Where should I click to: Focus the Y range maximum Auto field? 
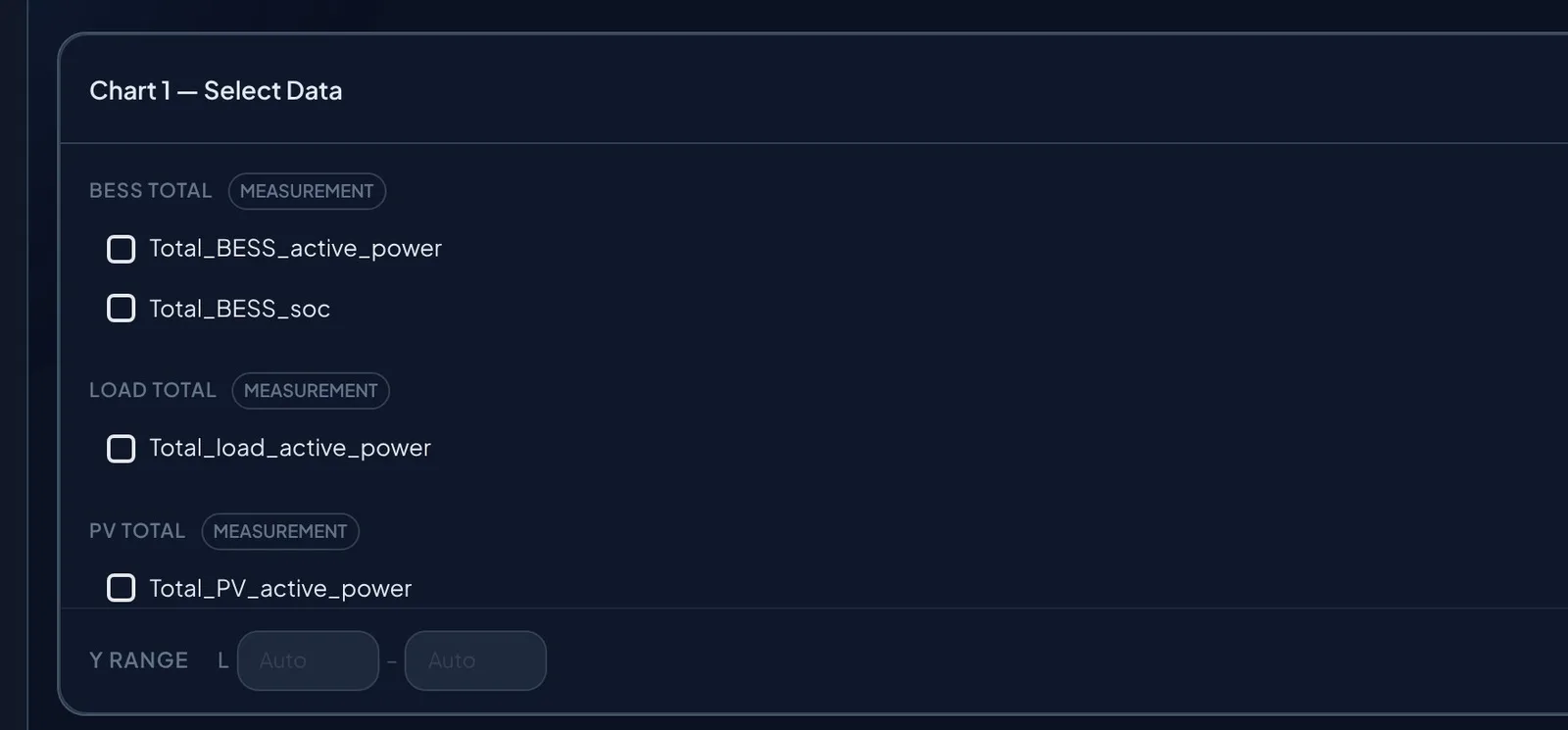pos(475,660)
